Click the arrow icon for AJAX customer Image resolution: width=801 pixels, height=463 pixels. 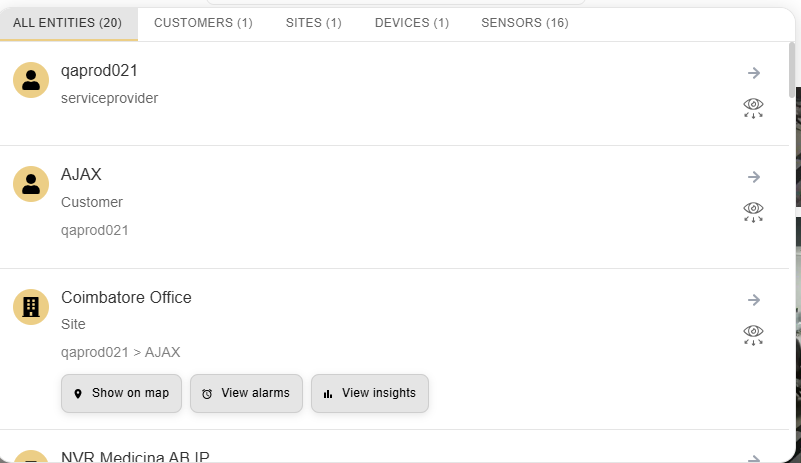tap(753, 177)
